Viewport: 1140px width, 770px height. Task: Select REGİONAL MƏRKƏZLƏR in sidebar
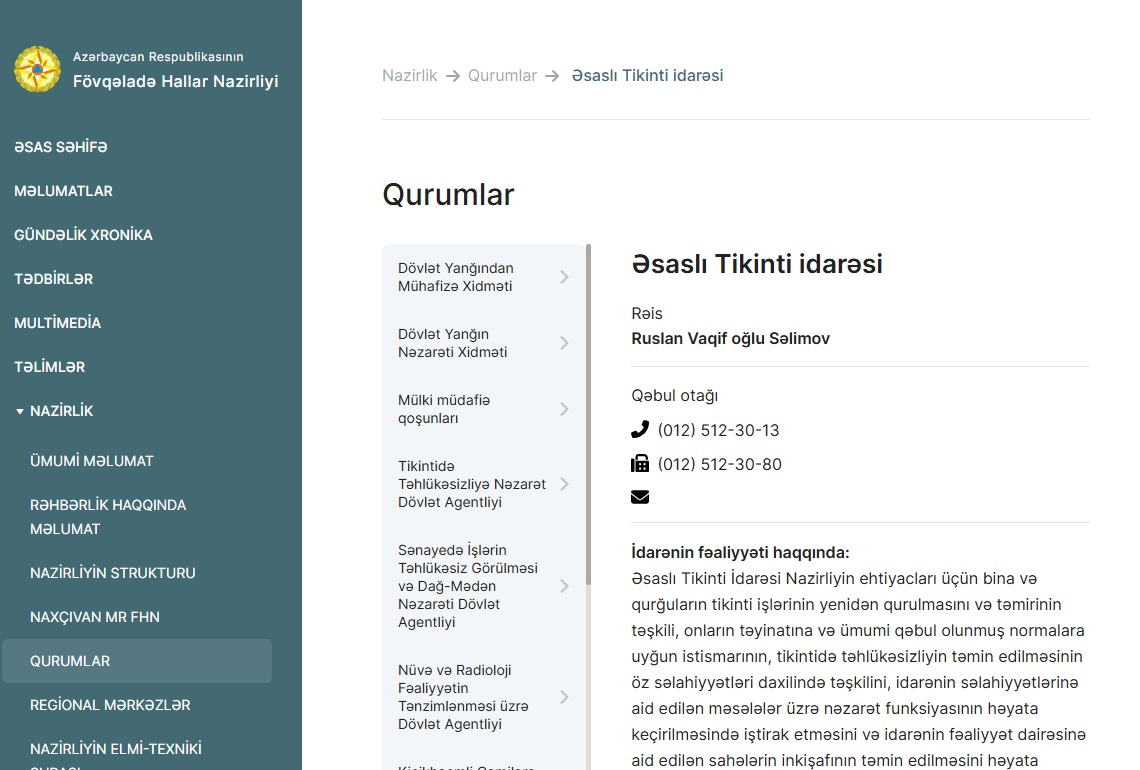tap(110, 705)
